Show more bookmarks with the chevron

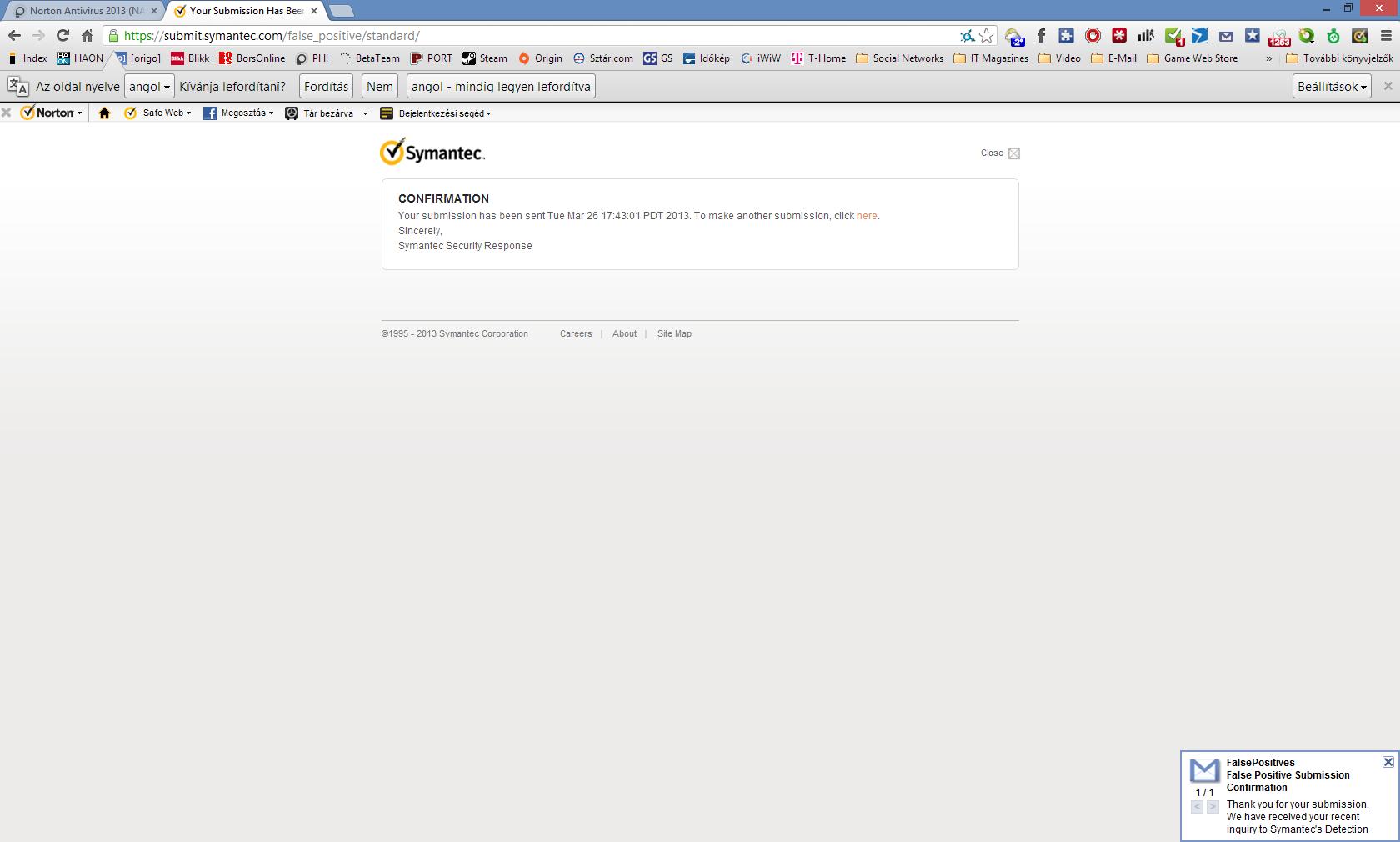(1268, 58)
